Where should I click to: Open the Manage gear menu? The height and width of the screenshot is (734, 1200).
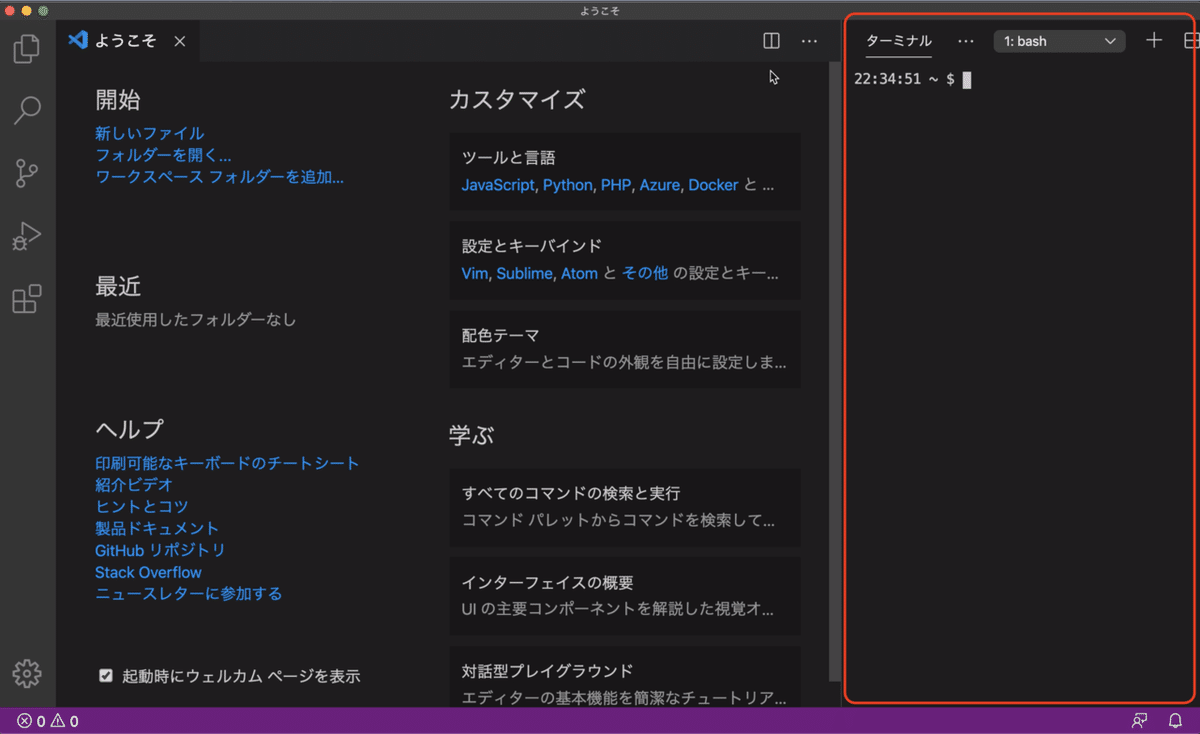(x=27, y=673)
